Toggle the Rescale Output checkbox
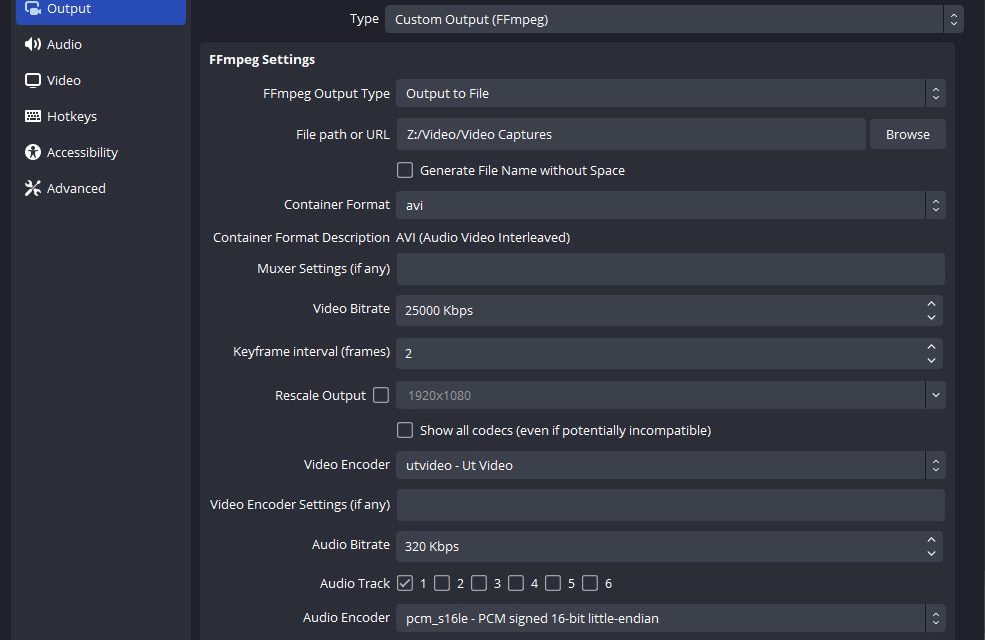This screenshot has height=640, width=985. (x=381, y=395)
